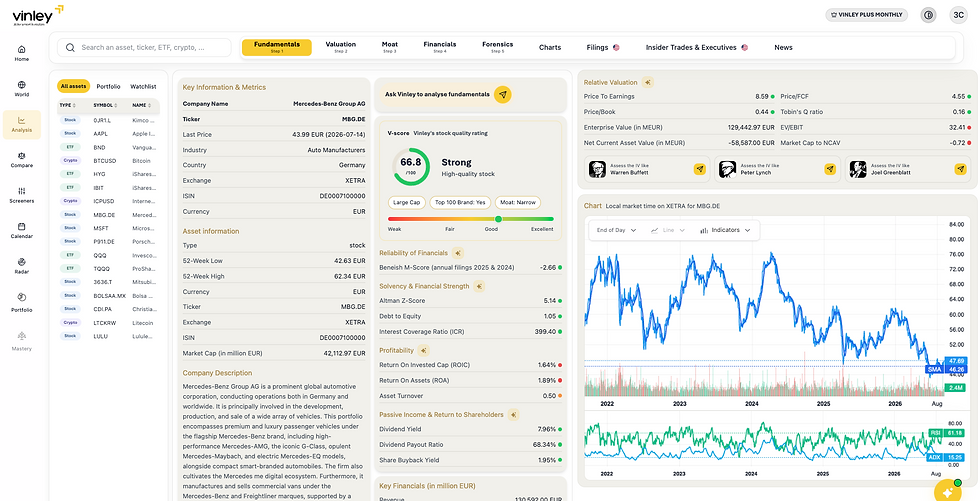Open the Indicators dropdown
Screen dimensions: 980x501
tap(725, 230)
